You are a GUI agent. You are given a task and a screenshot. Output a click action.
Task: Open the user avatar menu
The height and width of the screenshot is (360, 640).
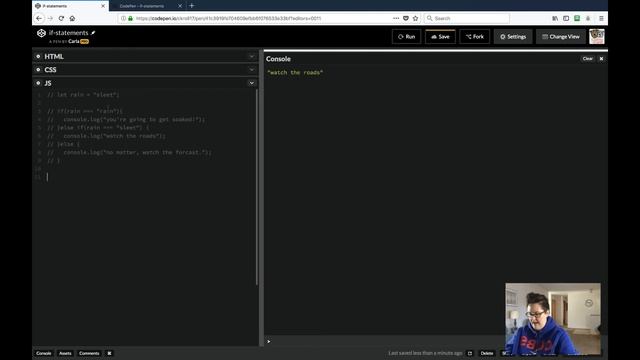596,36
